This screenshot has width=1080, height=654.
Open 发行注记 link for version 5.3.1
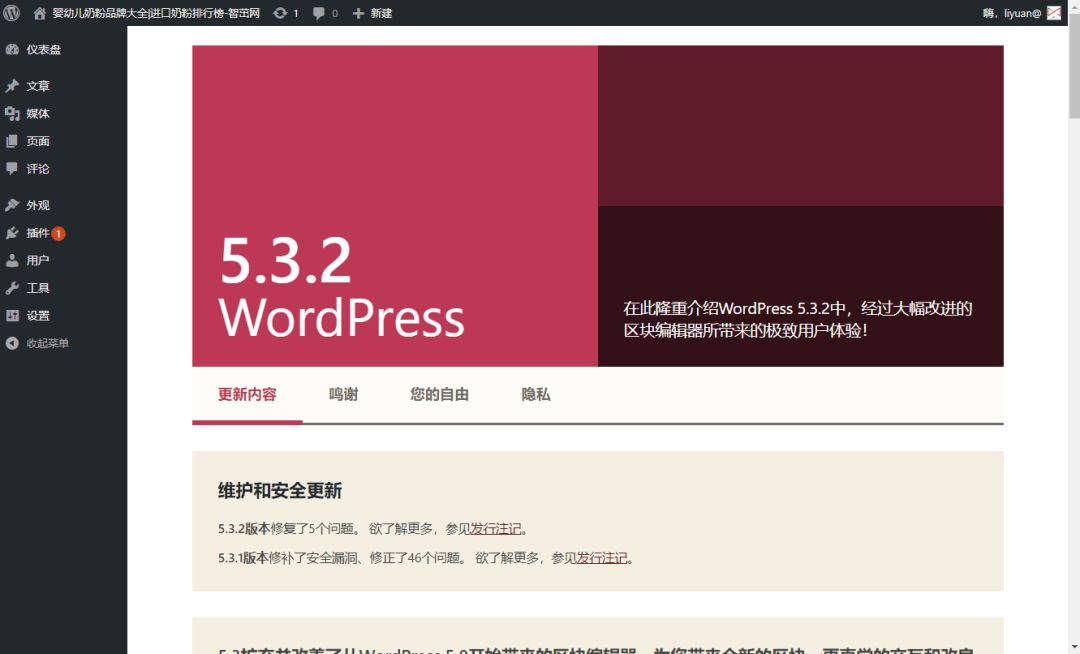pyautogui.click(x=602, y=558)
